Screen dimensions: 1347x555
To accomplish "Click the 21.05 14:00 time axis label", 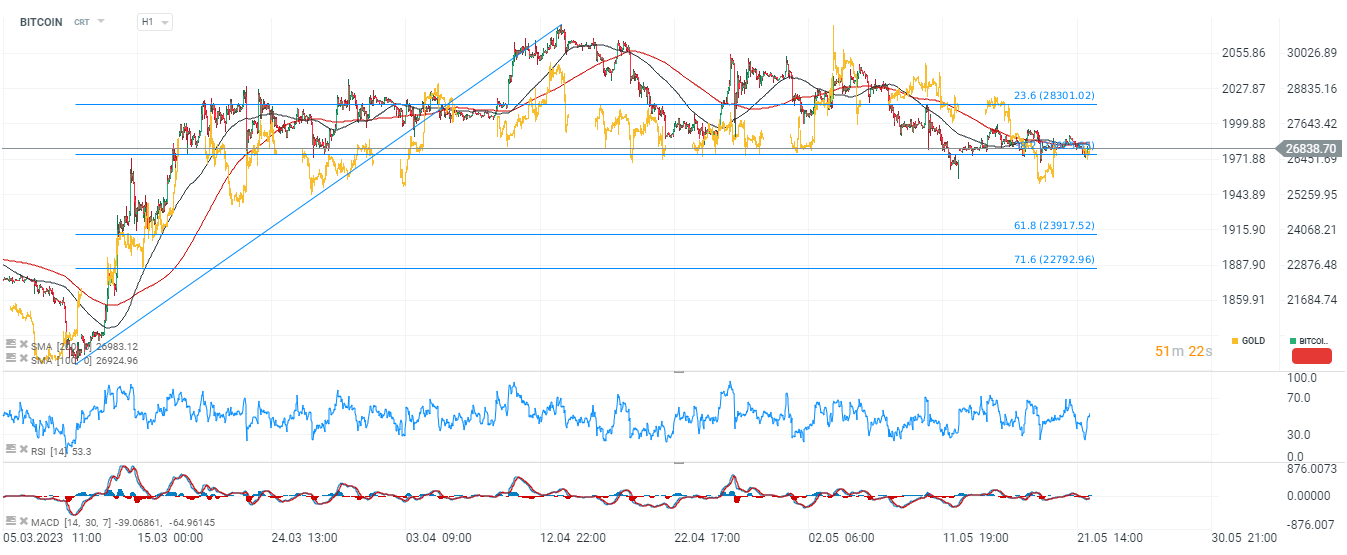I will pos(1112,538).
